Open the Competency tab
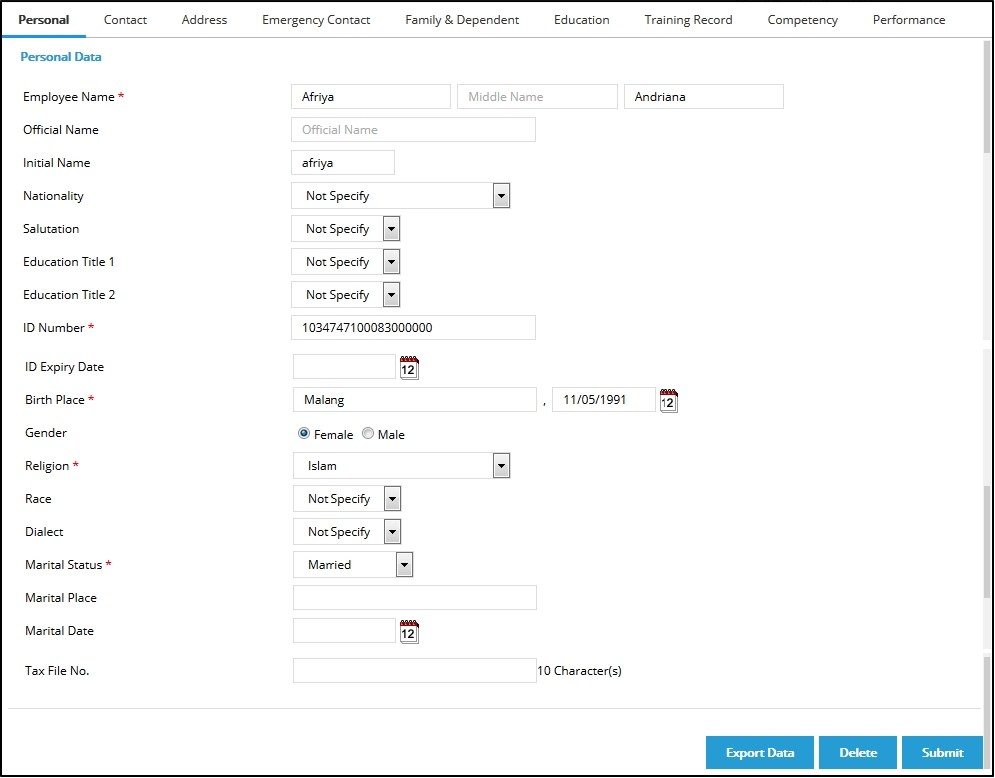 pyautogui.click(x=802, y=20)
